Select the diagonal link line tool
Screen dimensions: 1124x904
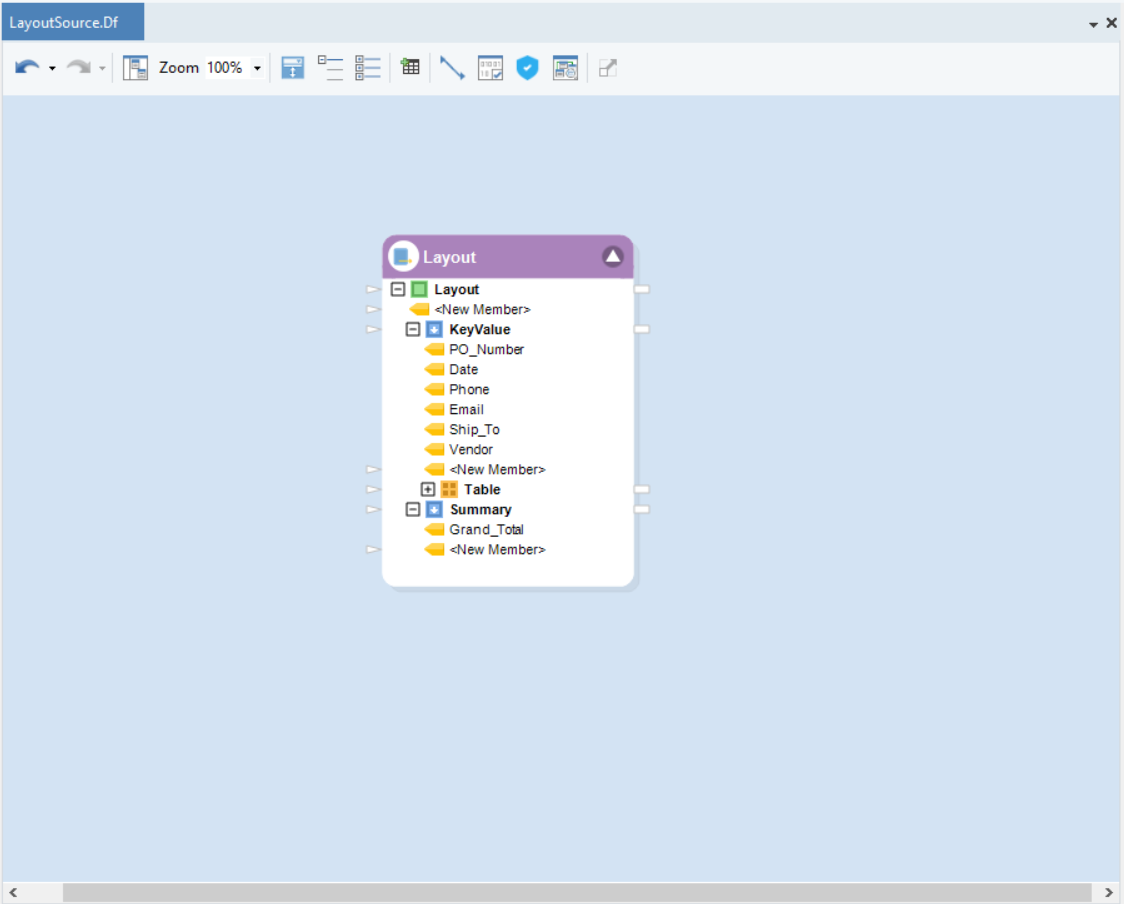[452, 68]
